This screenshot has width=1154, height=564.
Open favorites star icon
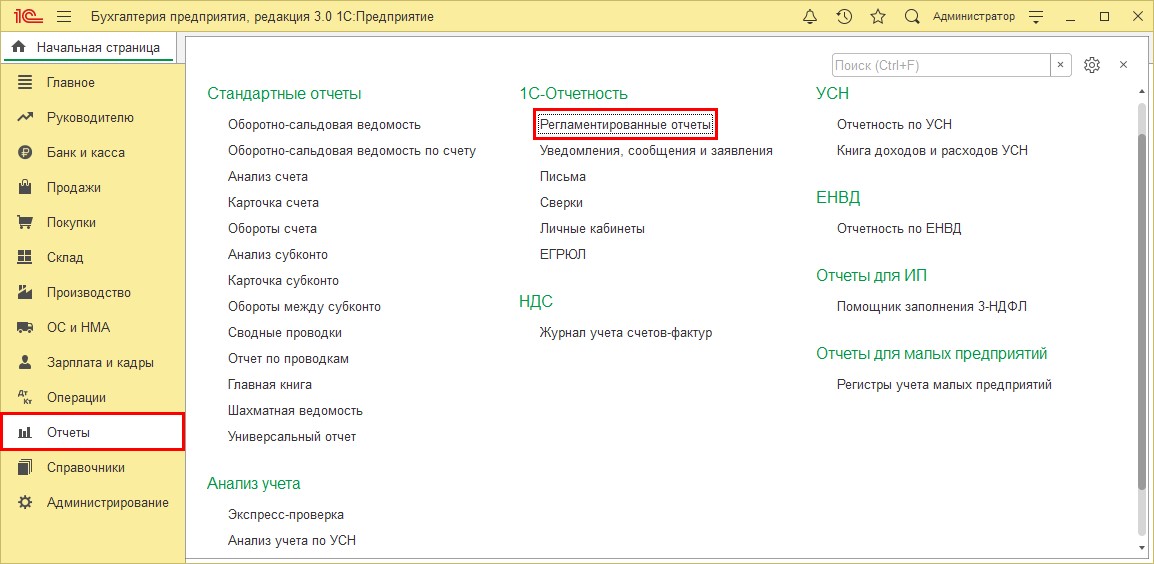(x=878, y=16)
